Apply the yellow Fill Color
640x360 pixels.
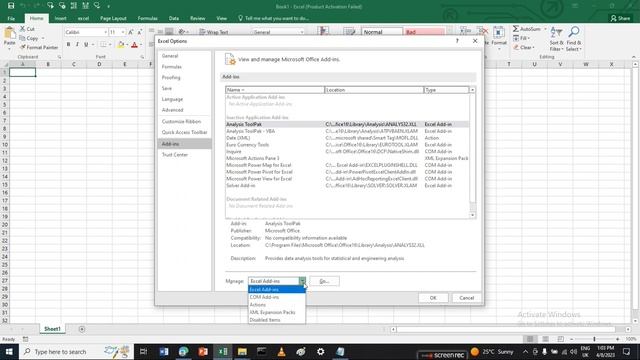[121, 44]
